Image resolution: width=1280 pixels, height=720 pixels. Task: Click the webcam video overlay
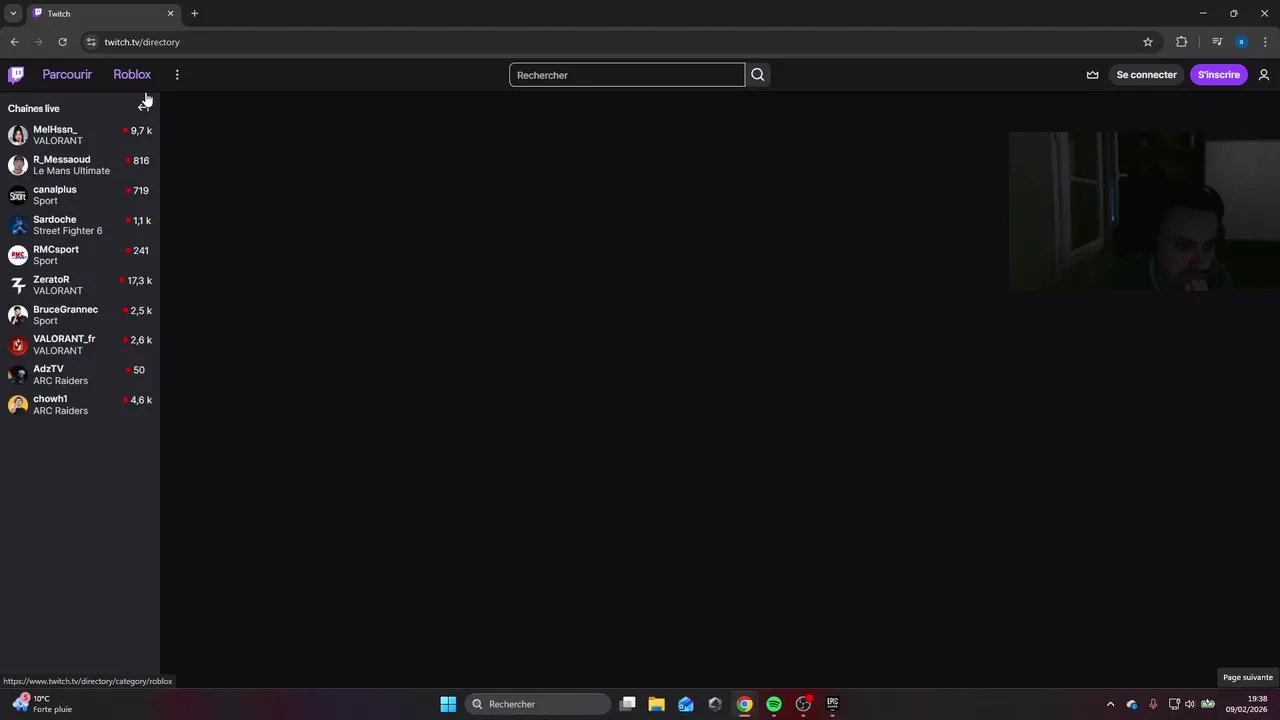[x=1144, y=212]
